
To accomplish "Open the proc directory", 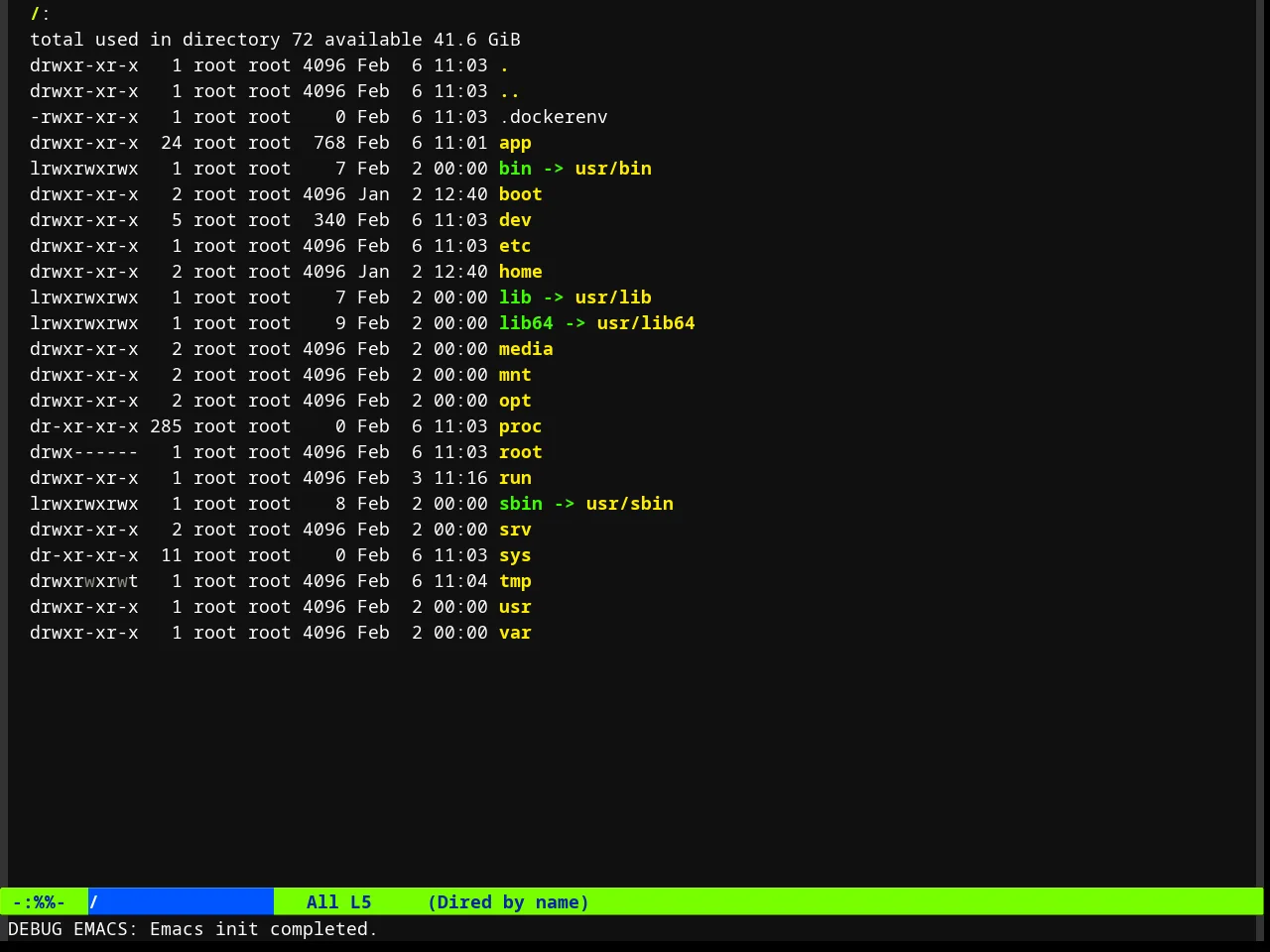I will pyautogui.click(x=520, y=426).
